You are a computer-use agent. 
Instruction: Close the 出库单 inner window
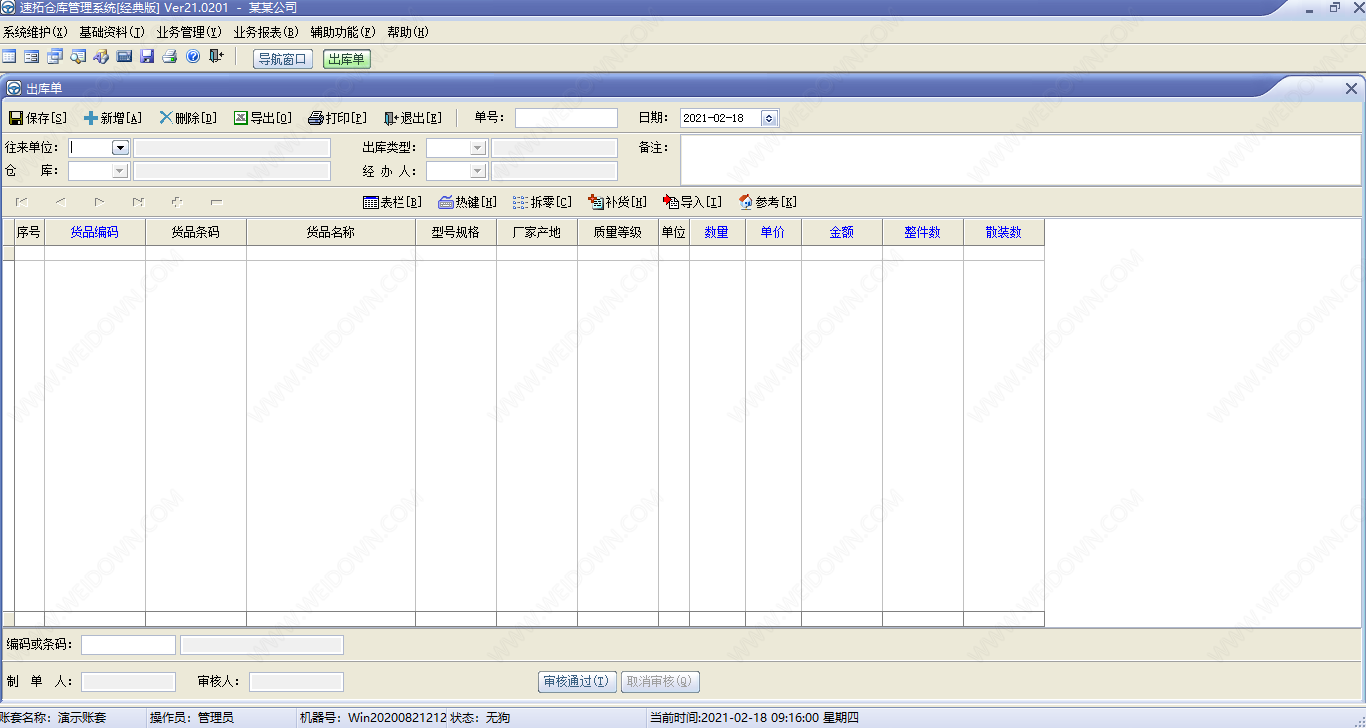pyautogui.click(x=1351, y=88)
